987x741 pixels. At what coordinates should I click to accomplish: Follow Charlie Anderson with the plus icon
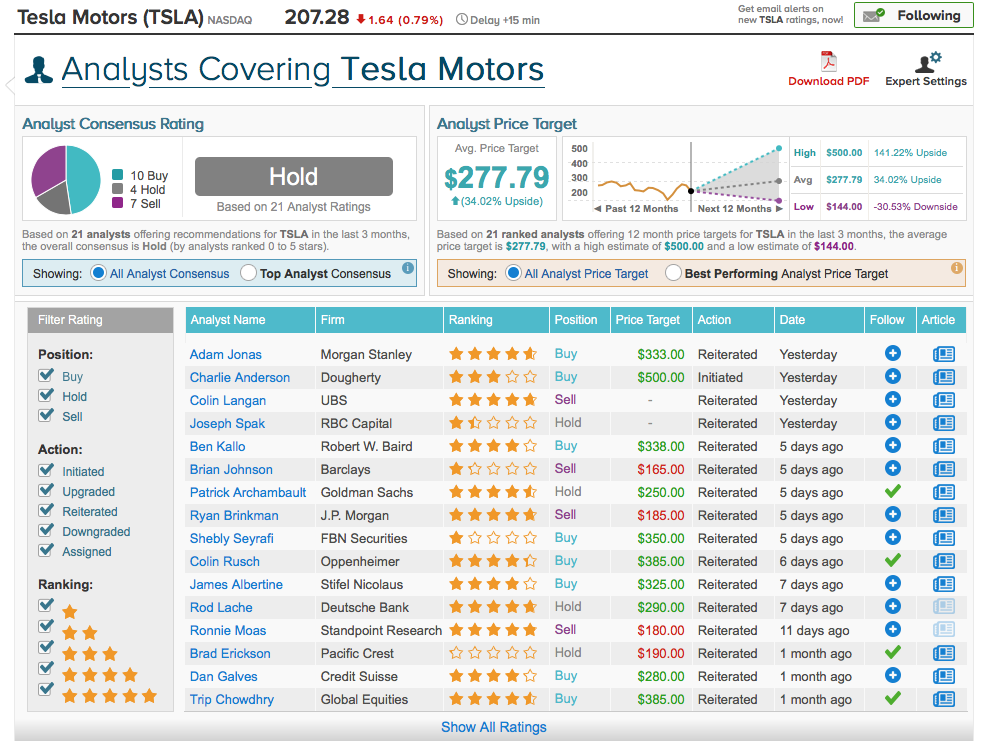coord(893,376)
